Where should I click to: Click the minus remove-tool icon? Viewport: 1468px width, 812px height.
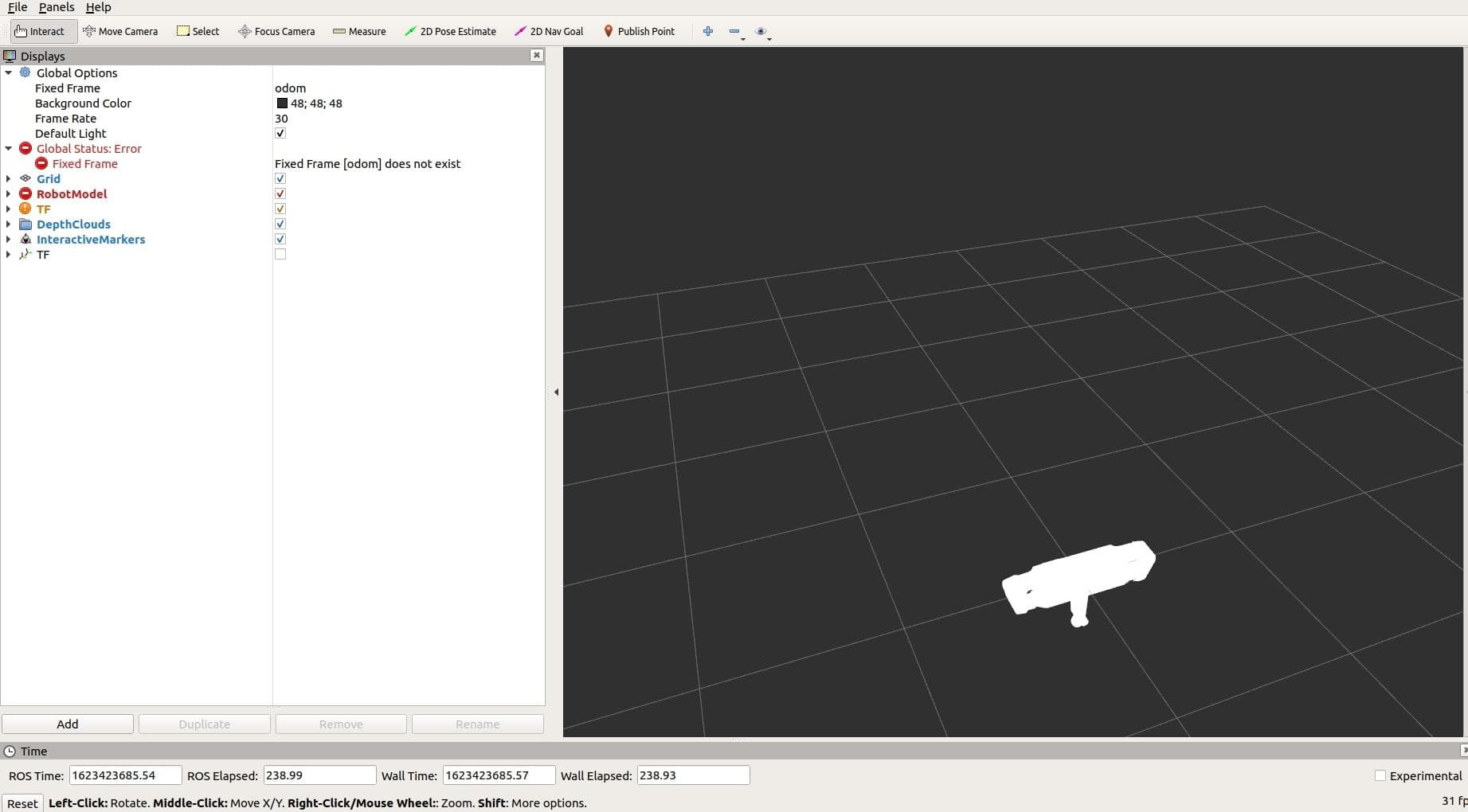(x=735, y=31)
